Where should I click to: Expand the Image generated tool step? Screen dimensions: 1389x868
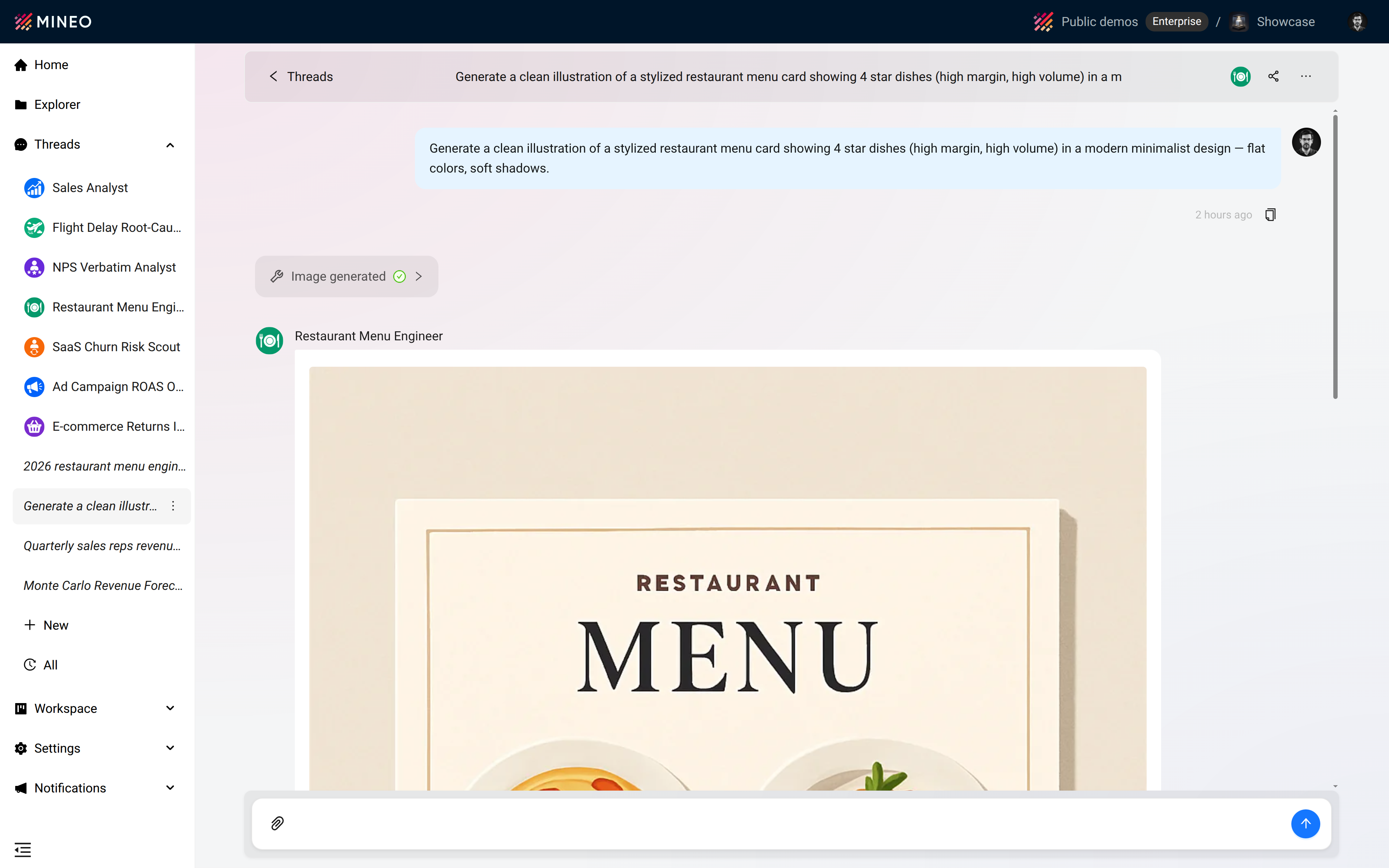pos(347,276)
